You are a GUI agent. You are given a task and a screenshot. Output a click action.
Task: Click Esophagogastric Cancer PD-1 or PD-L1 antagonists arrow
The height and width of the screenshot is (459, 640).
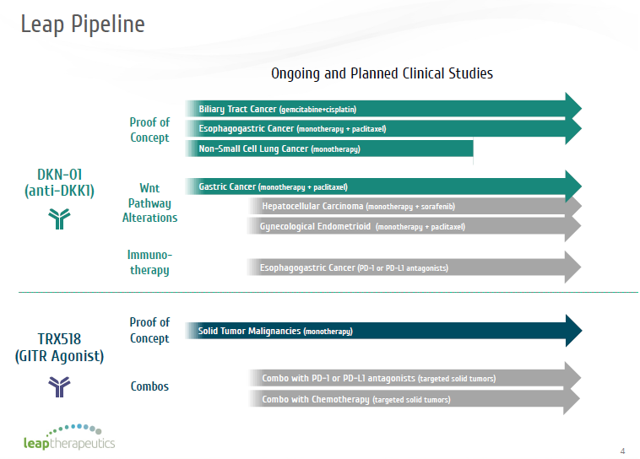(414, 267)
